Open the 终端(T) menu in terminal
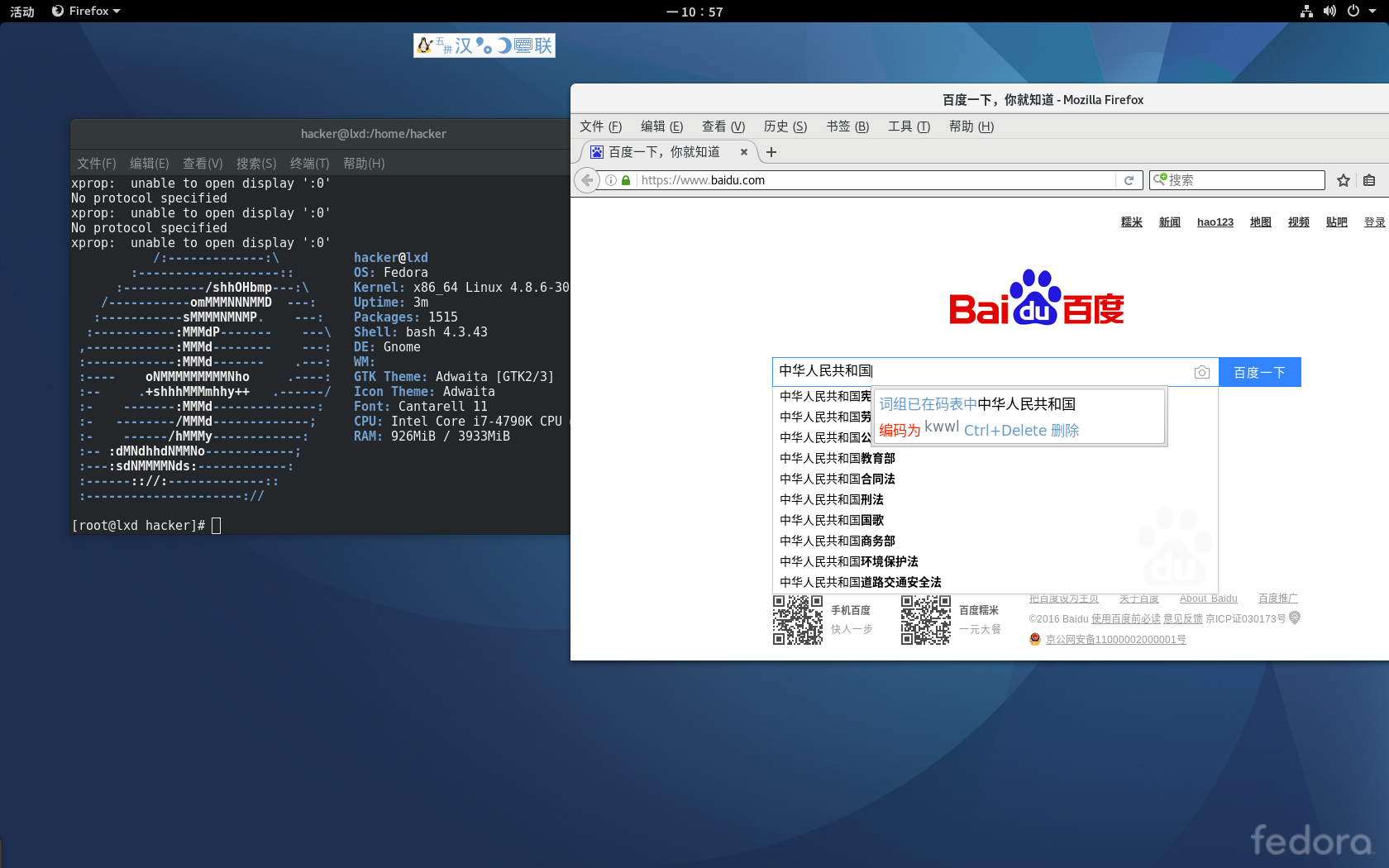The image size is (1389, 868). [309, 164]
